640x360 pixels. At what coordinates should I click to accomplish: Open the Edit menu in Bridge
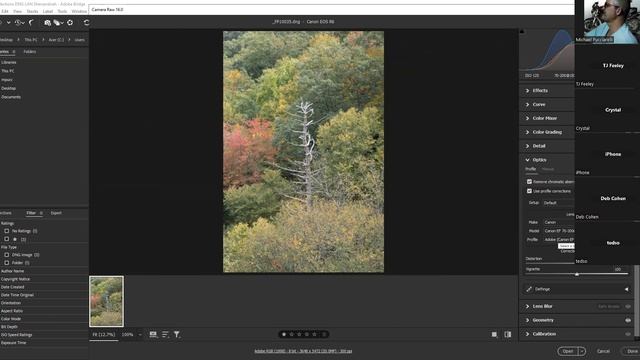tap(5, 11)
